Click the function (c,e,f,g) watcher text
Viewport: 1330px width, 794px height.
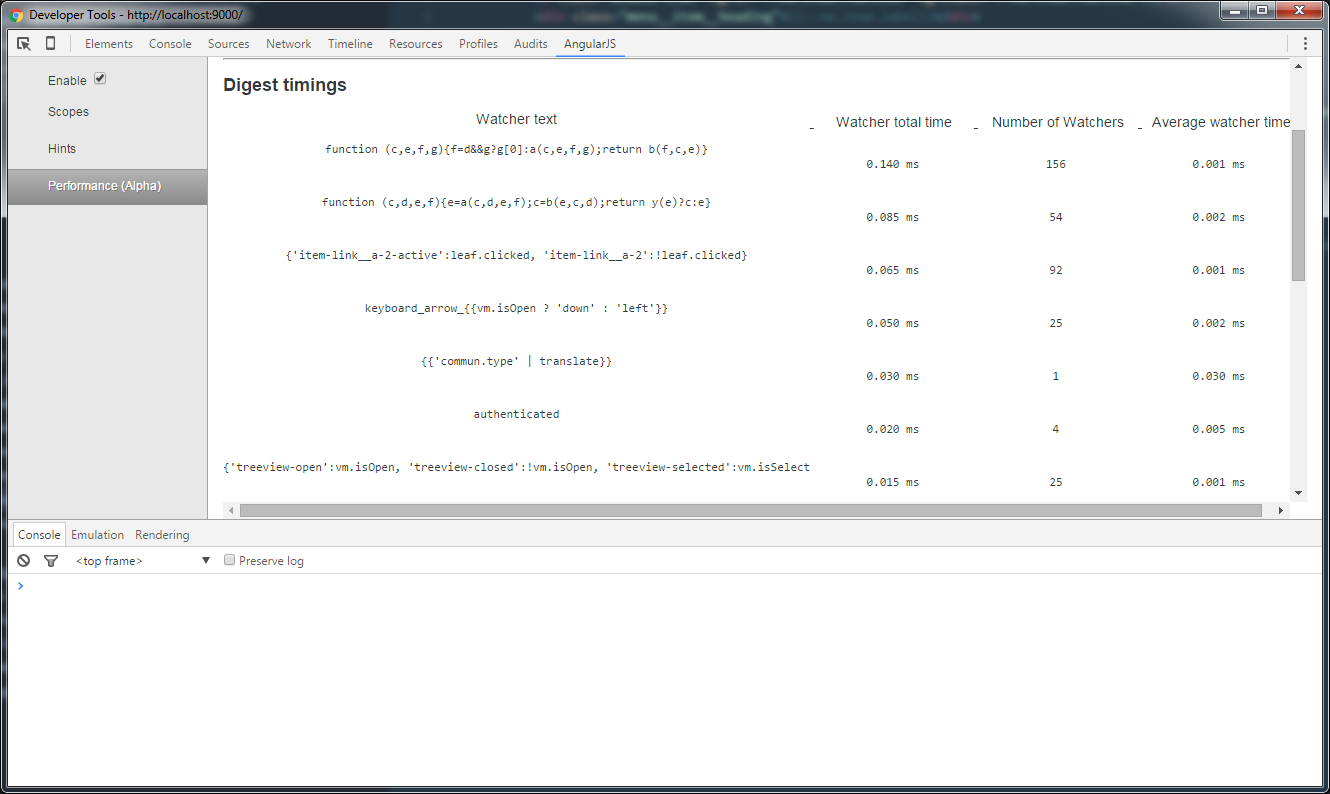coord(516,149)
